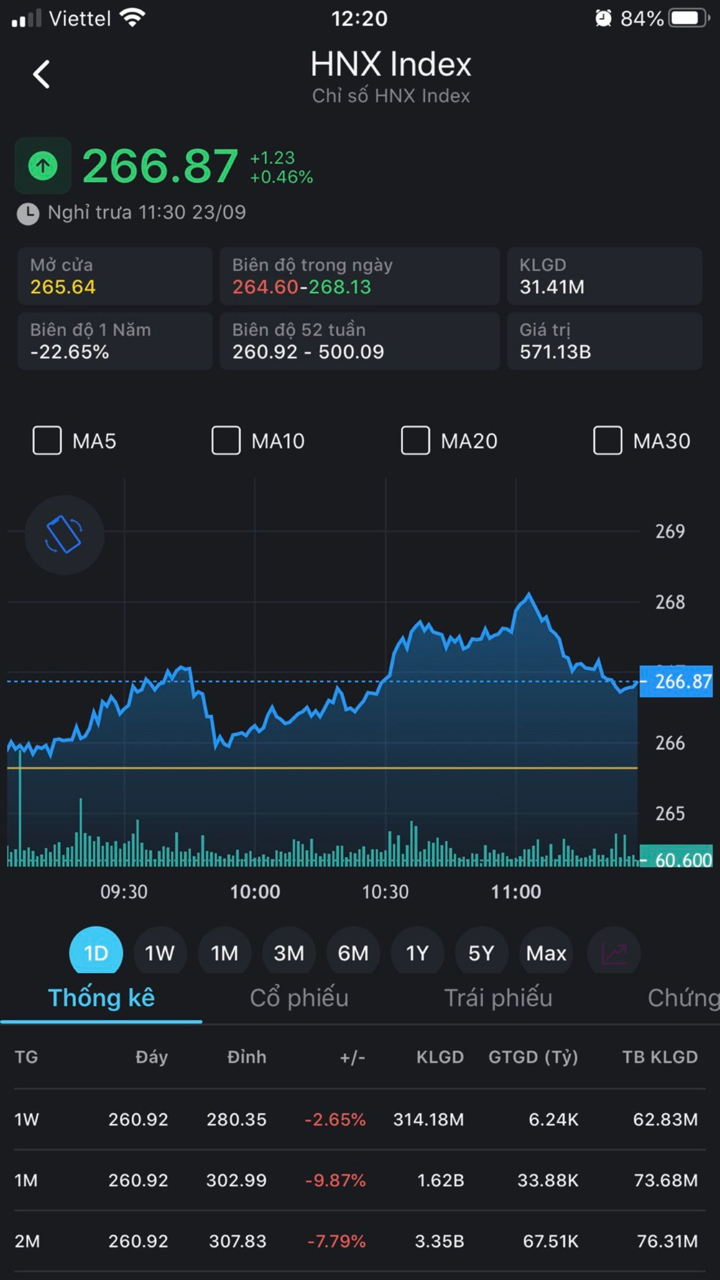
Task: Tap the clock icon beside Nghỉ trưa
Action: pos(29,213)
